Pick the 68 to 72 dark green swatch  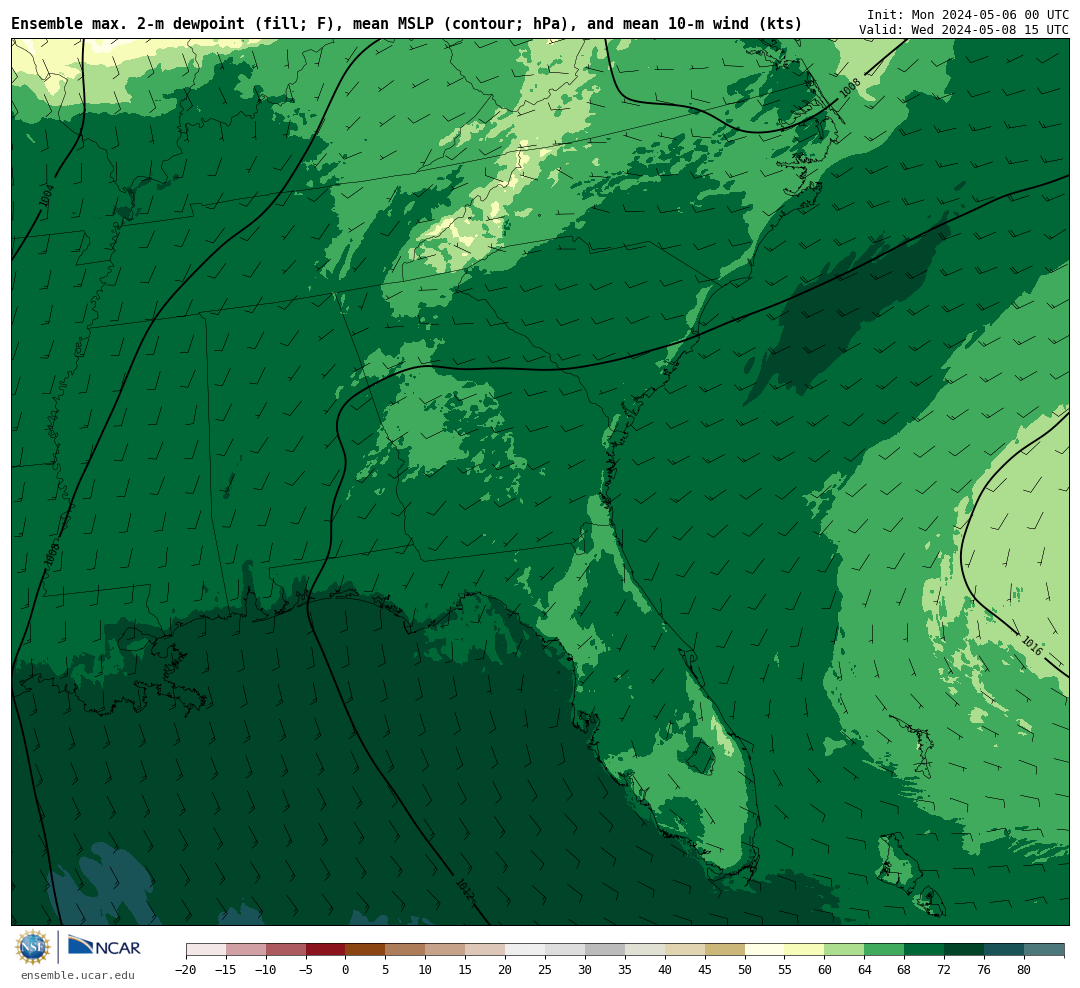click(925, 950)
